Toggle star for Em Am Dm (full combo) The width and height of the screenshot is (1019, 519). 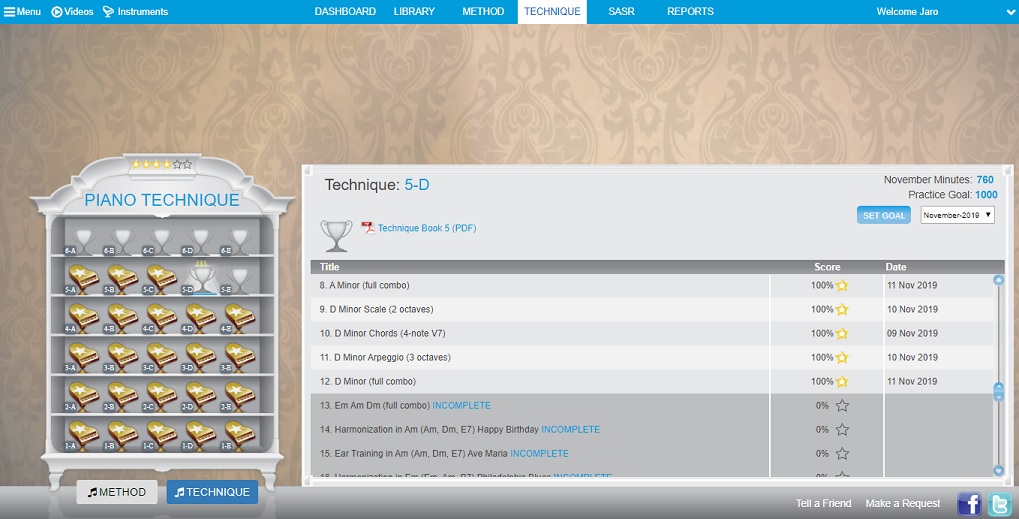tap(842, 405)
